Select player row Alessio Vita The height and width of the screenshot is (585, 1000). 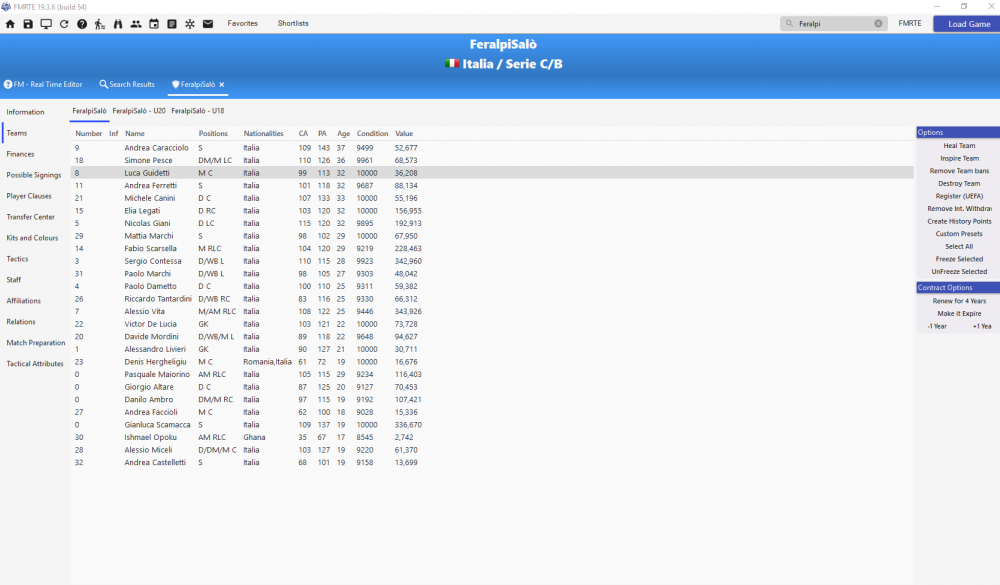click(x=492, y=311)
